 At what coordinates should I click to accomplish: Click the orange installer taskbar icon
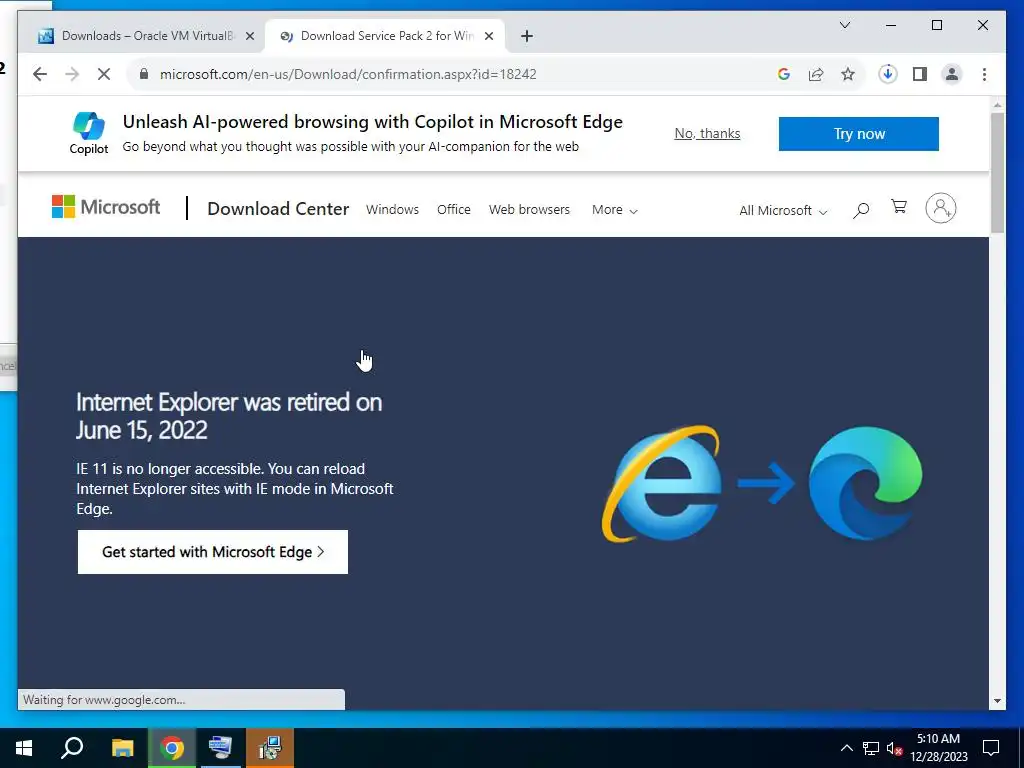coord(270,748)
